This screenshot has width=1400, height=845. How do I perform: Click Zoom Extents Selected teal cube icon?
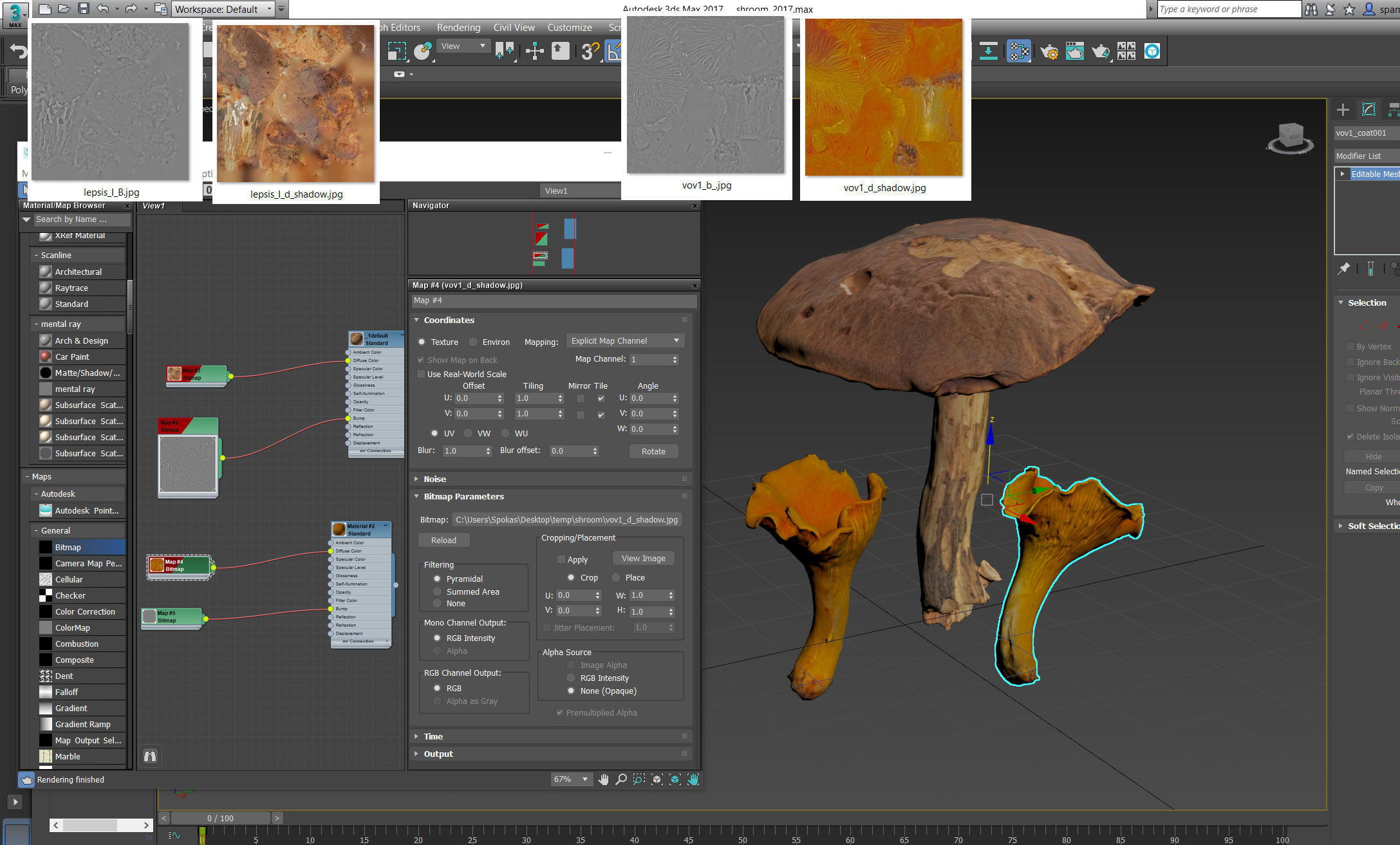675,779
